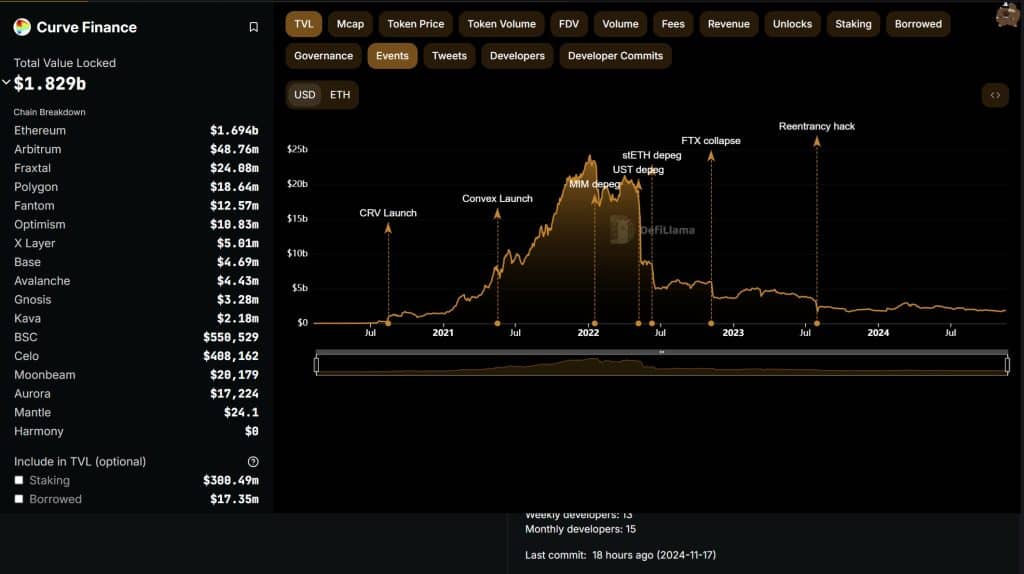This screenshot has height=574, width=1024.
Task: Toggle the Mcap chart metric
Action: (350, 24)
